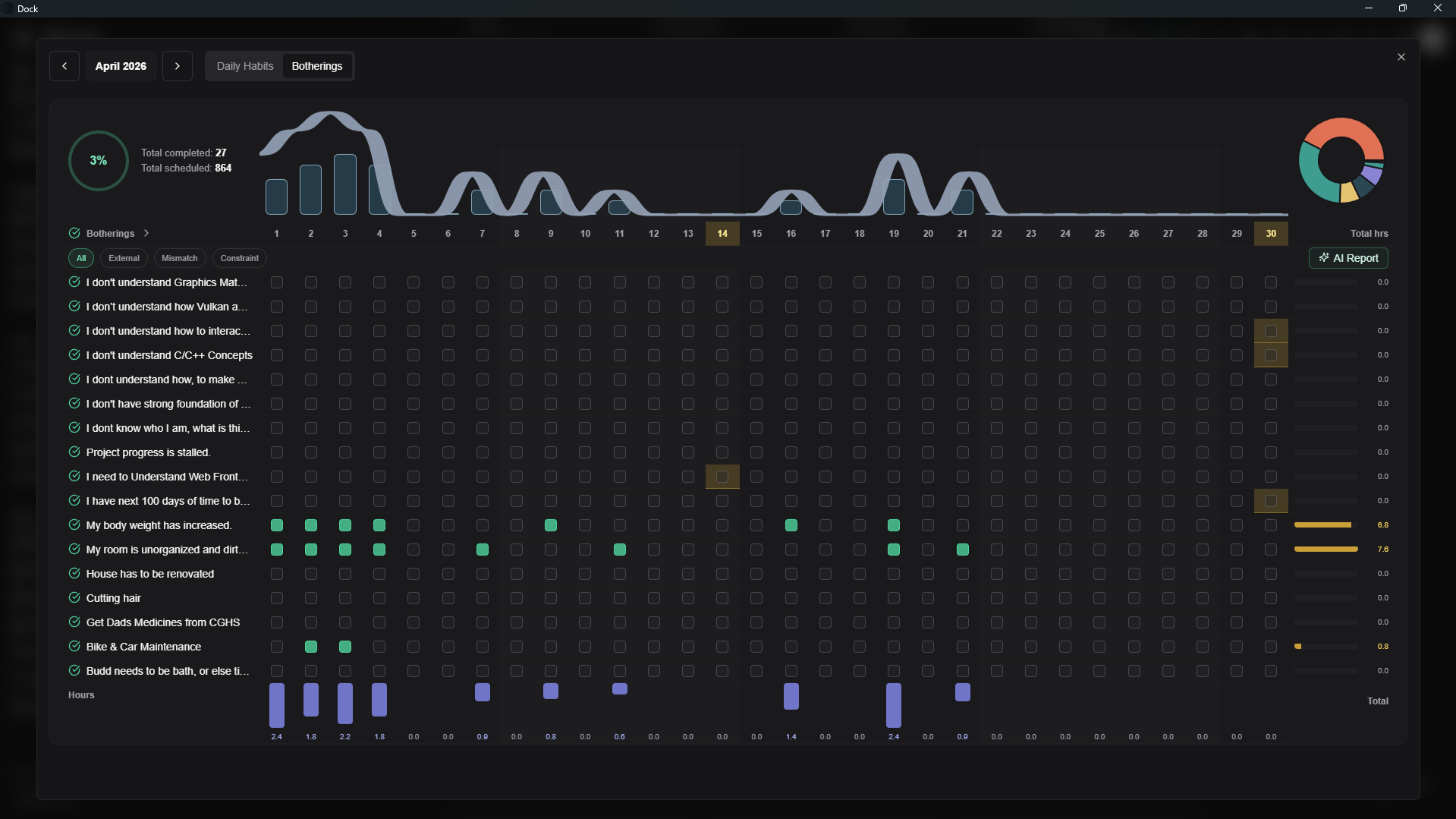Click 'Get Dads Medicines from CGHS' label
Screen dimensions: 1456x819
[x=163, y=622]
